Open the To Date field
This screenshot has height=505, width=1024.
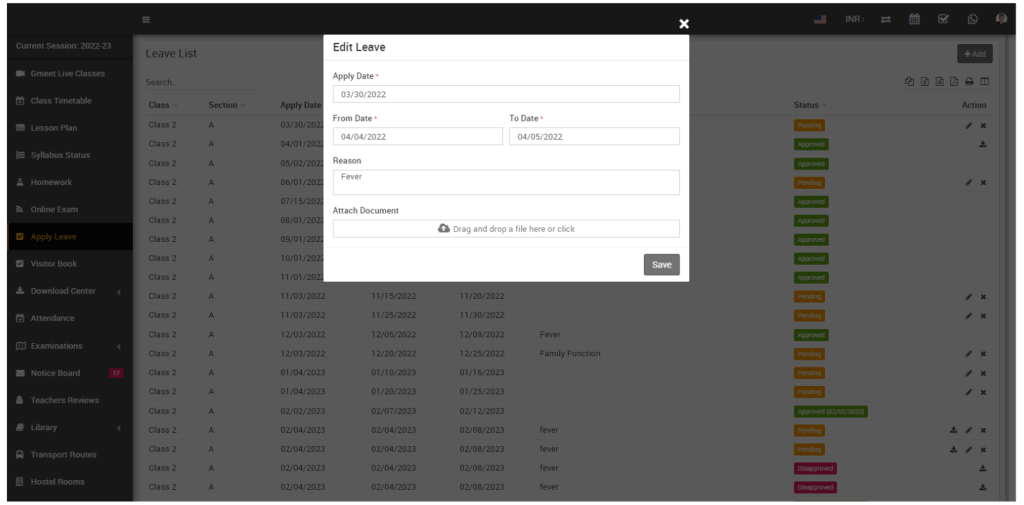pos(594,137)
